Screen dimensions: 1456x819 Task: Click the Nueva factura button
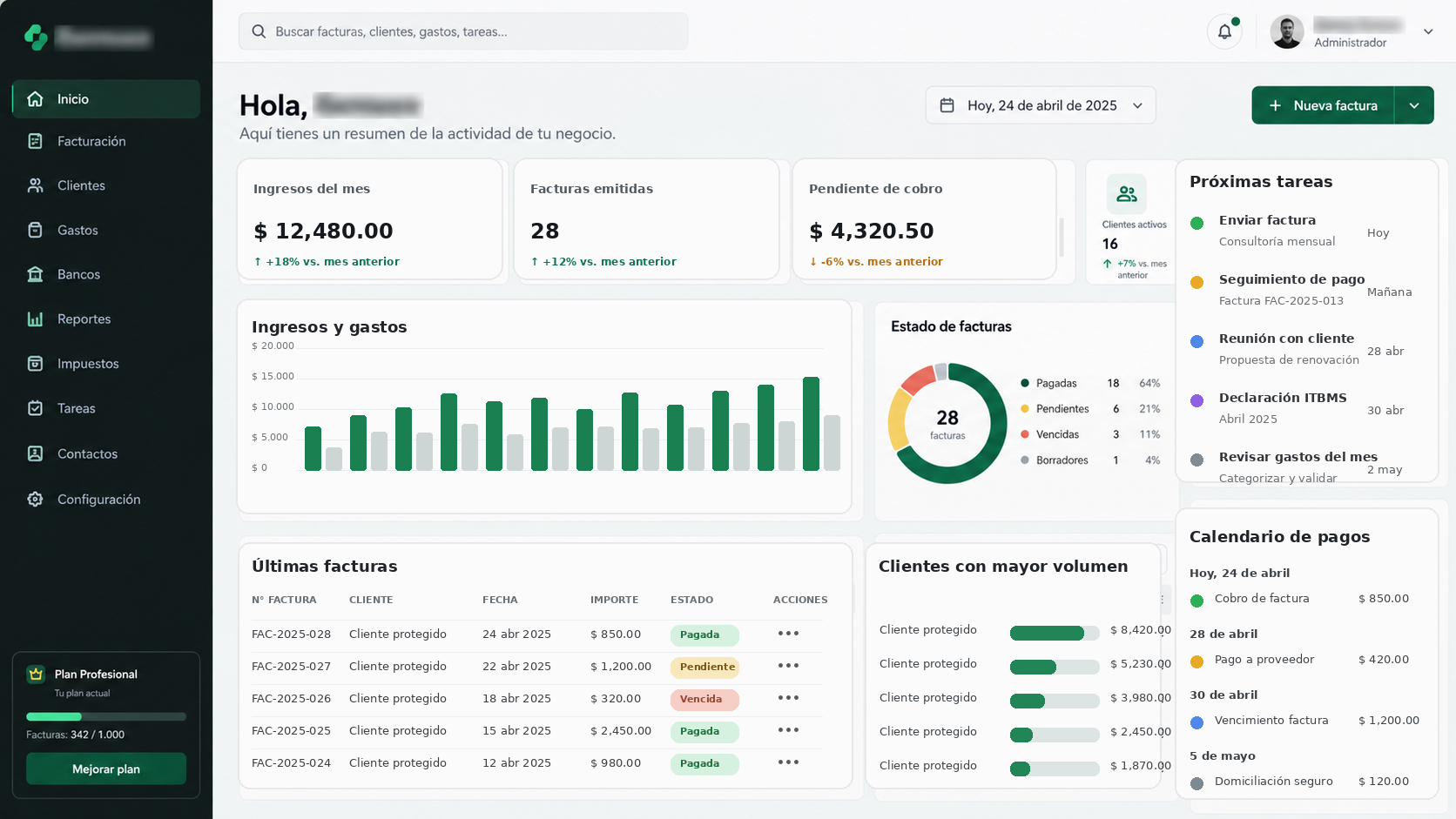[x=1324, y=105]
